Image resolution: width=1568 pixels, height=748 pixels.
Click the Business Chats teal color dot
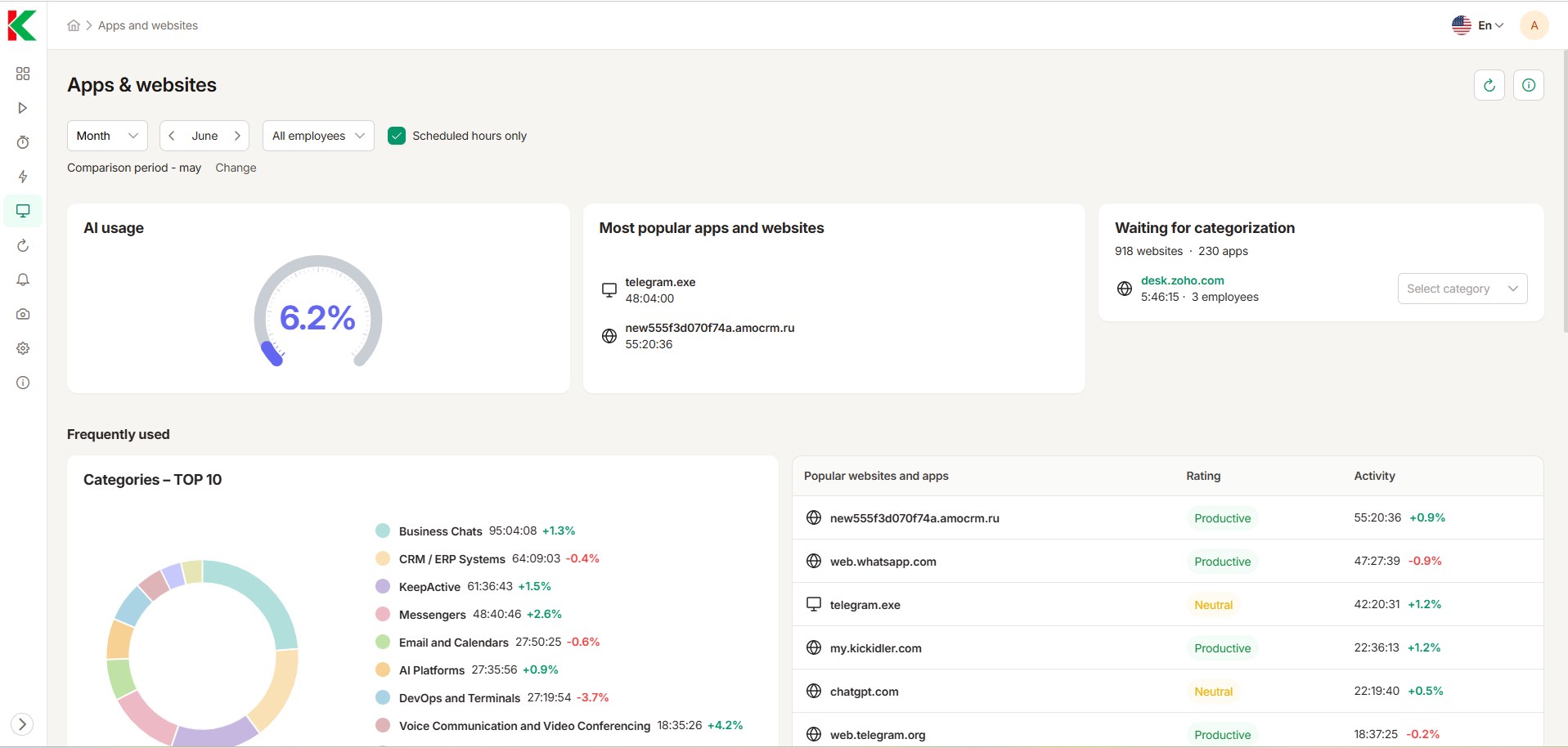tap(383, 531)
